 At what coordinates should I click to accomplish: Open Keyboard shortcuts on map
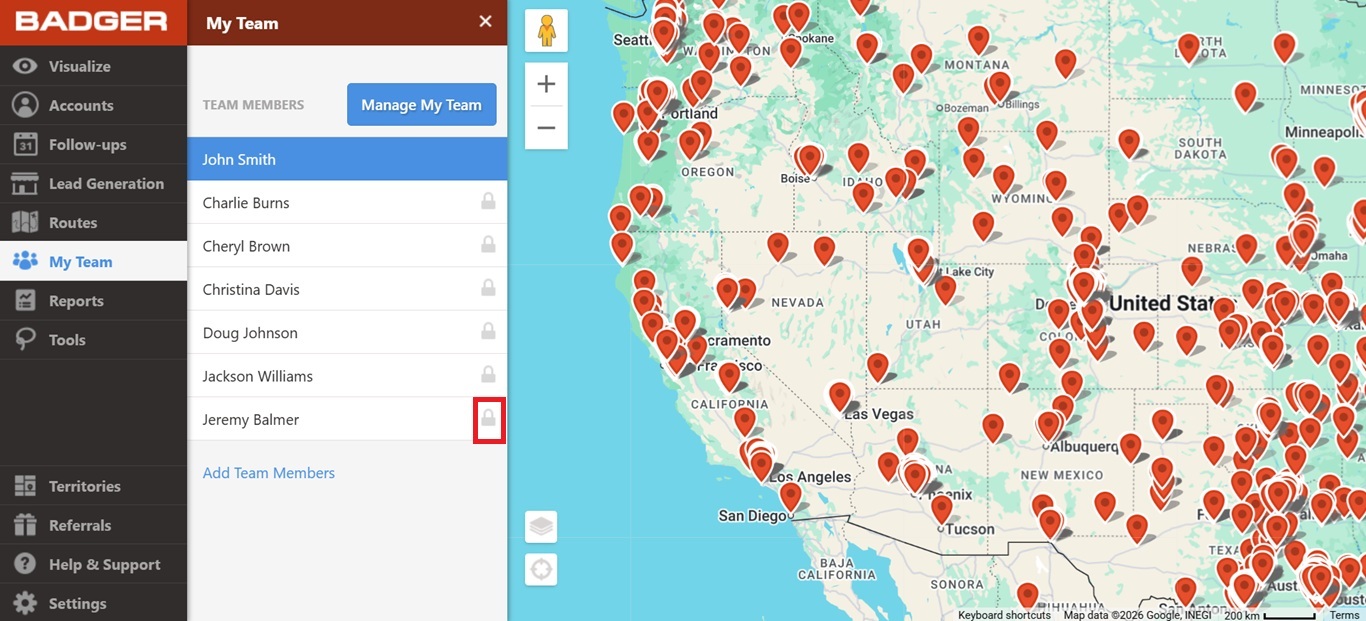click(1004, 615)
